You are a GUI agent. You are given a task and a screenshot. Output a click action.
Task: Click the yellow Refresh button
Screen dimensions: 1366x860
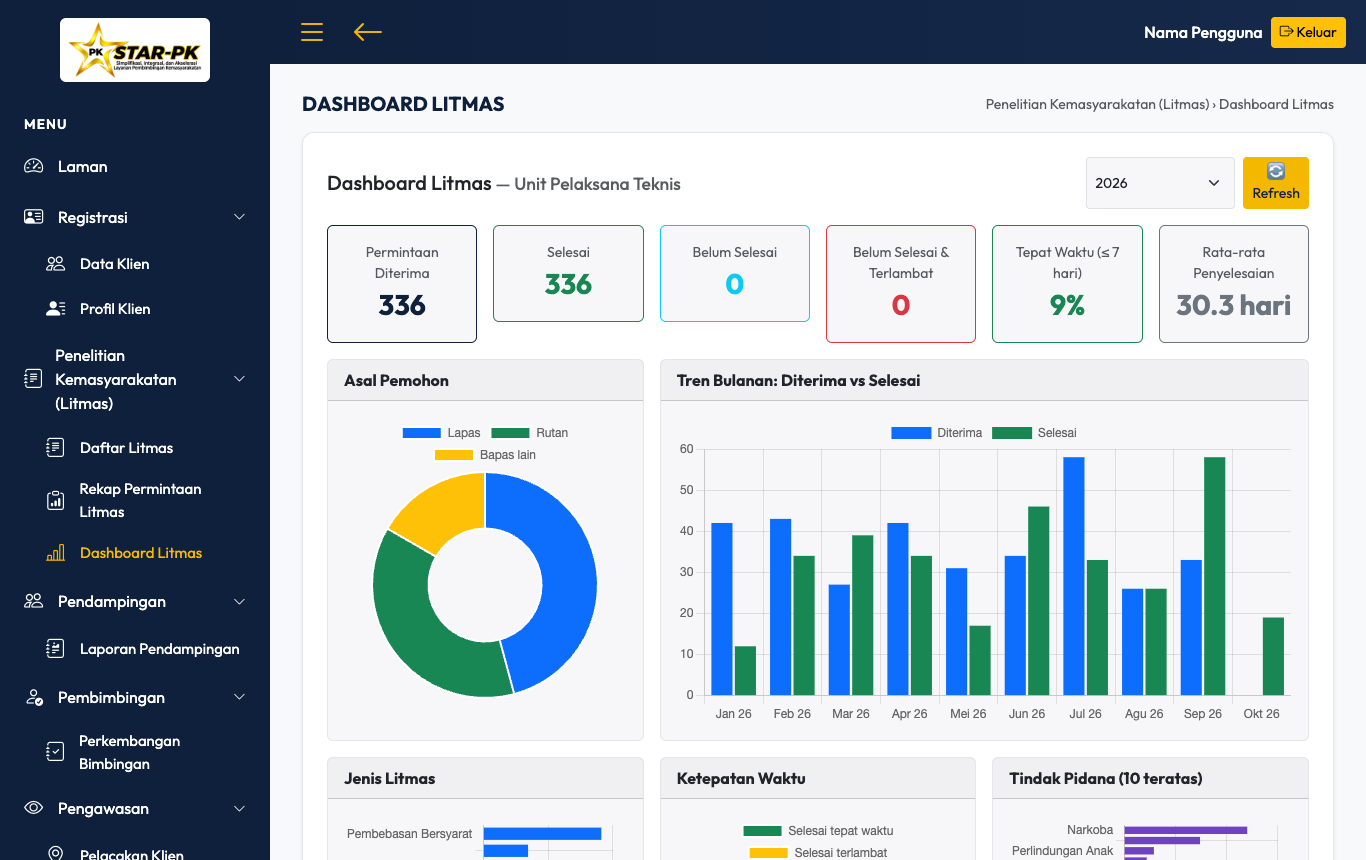click(x=1276, y=183)
